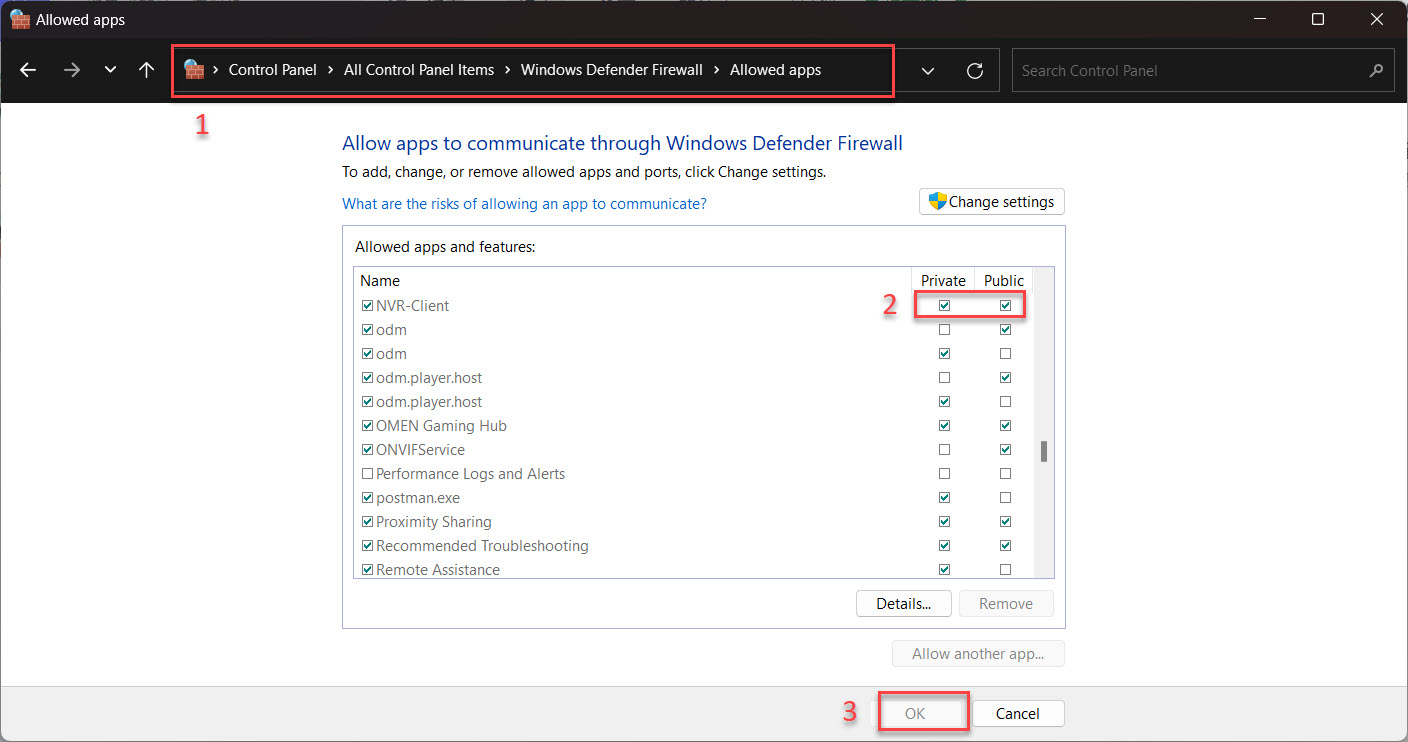Screen dimensions: 1408x742
Task: Toggle Private checkbox for Recommended Troubleshooting
Action: pos(944,546)
